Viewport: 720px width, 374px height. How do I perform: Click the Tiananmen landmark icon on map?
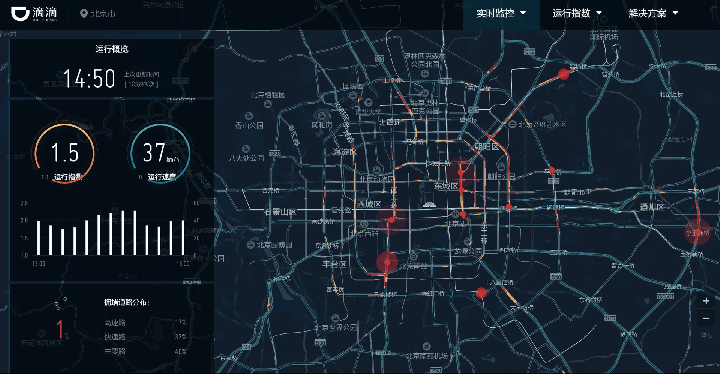click(x=428, y=204)
